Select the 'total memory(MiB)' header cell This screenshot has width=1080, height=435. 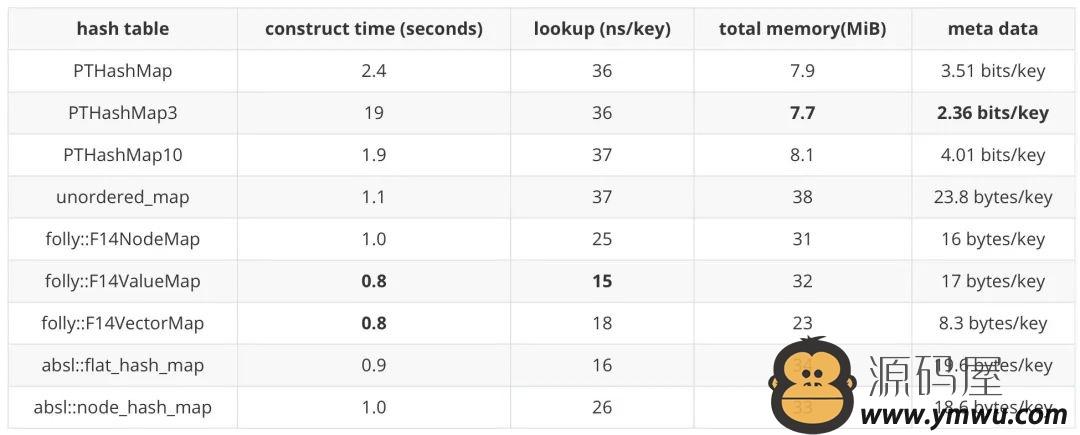coord(802,29)
